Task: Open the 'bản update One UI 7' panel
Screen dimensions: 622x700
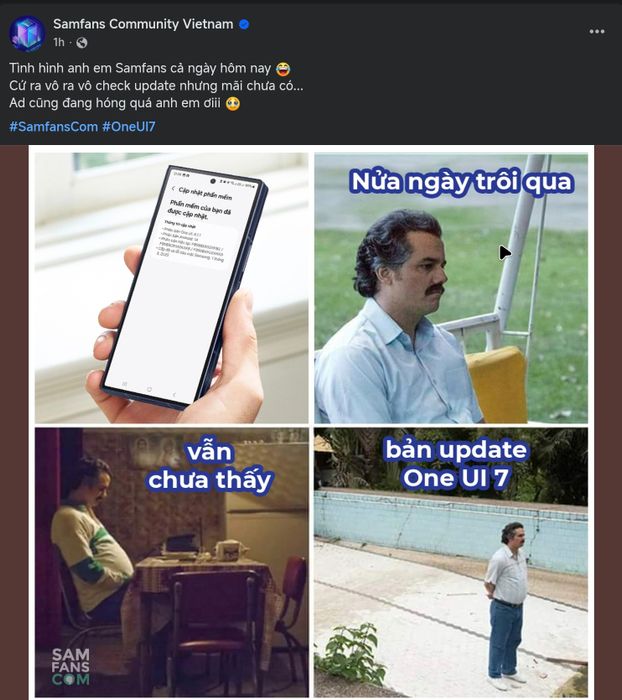Action: [x=451, y=562]
